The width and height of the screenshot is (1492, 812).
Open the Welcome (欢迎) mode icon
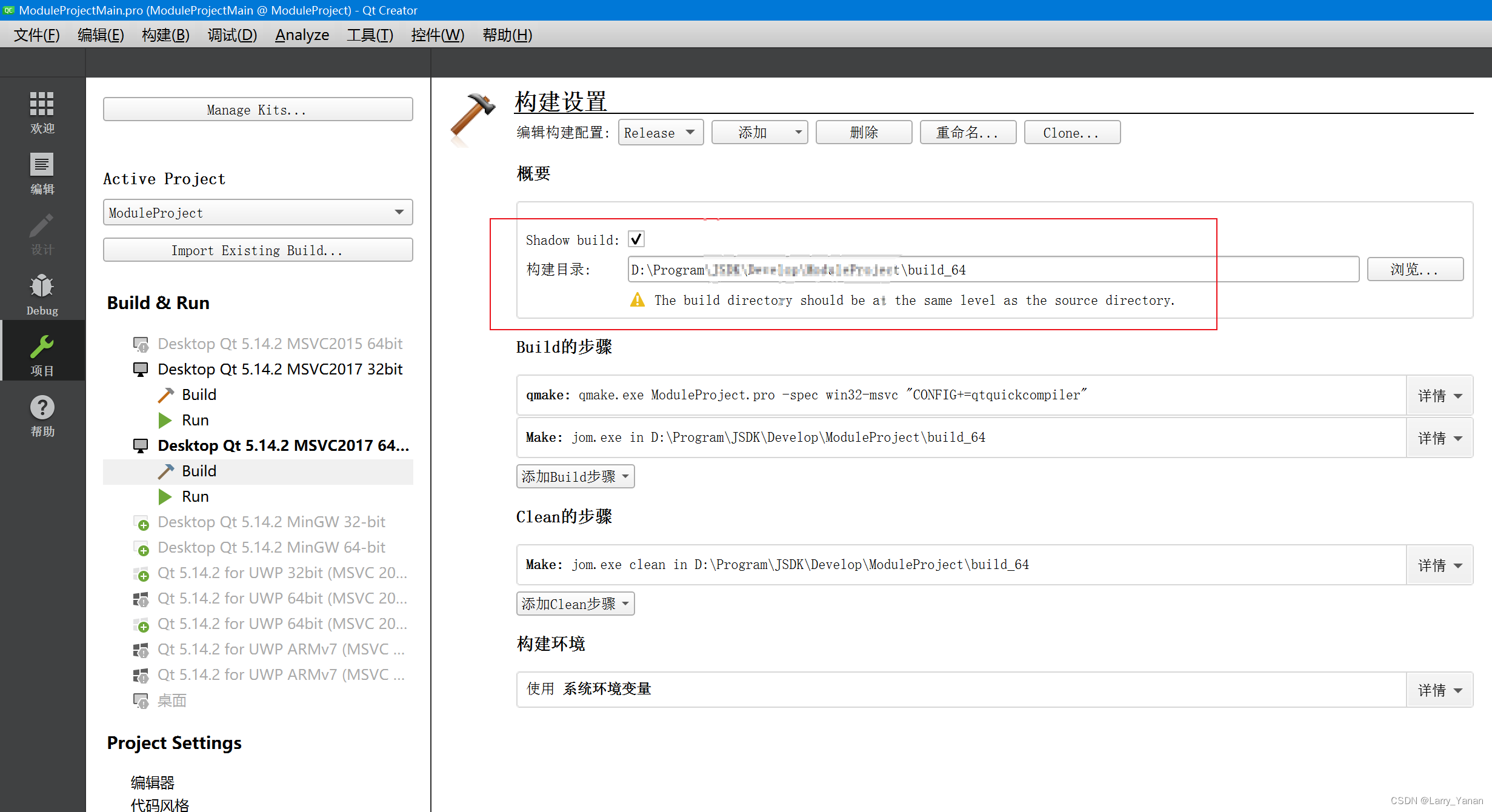42,104
